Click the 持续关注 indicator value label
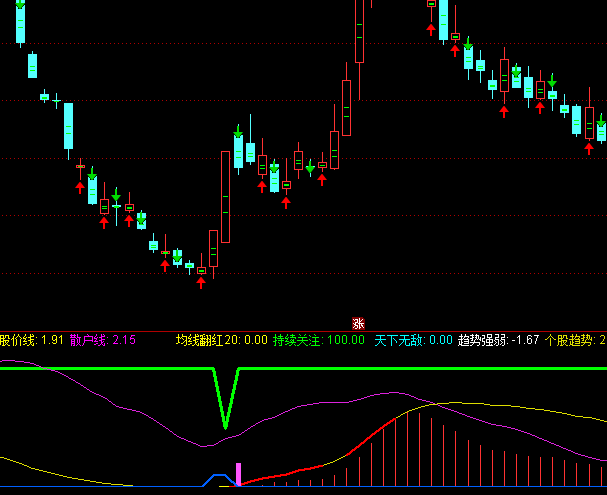This screenshot has height=495, width=607. tap(297, 341)
